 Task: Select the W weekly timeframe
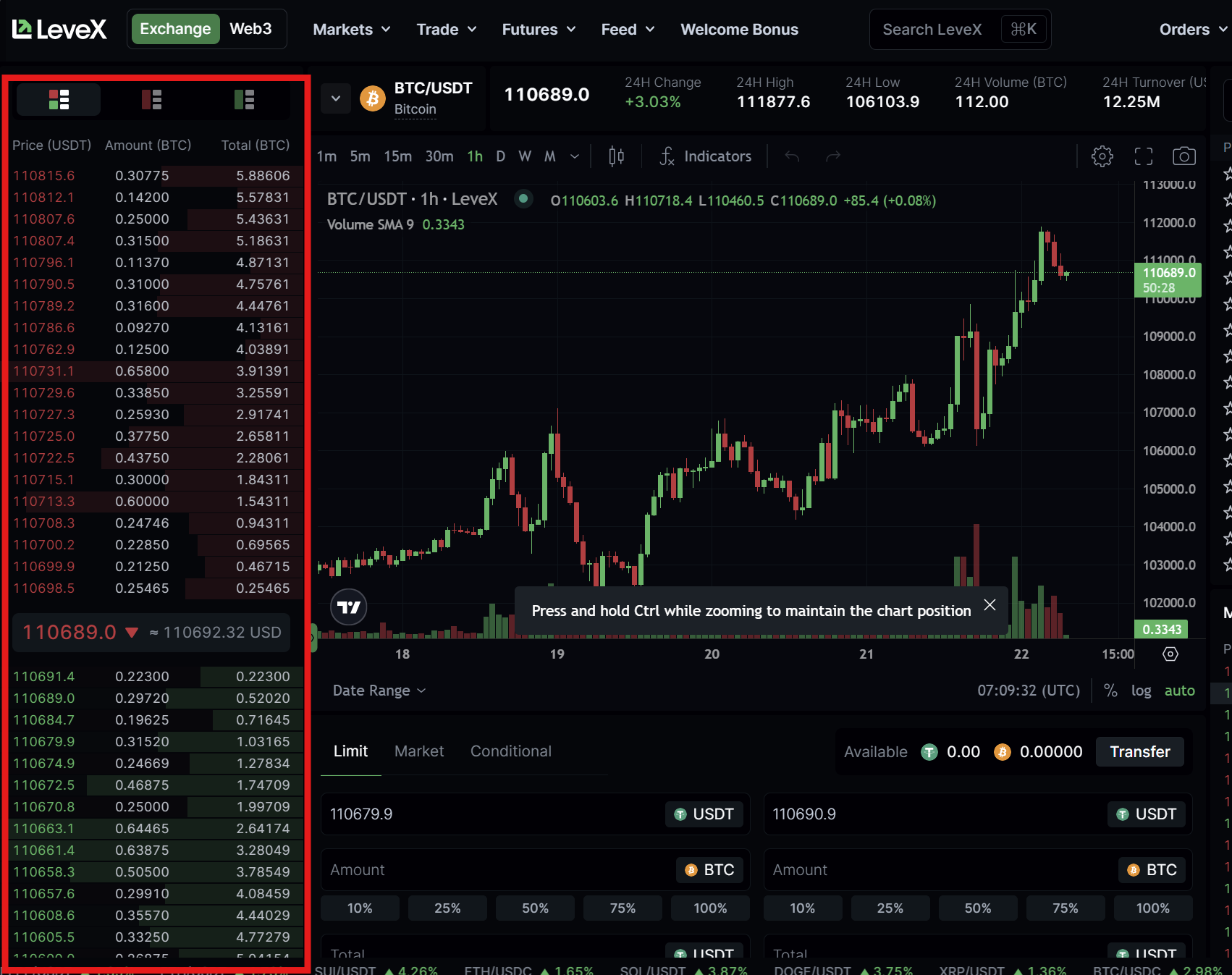525,156
